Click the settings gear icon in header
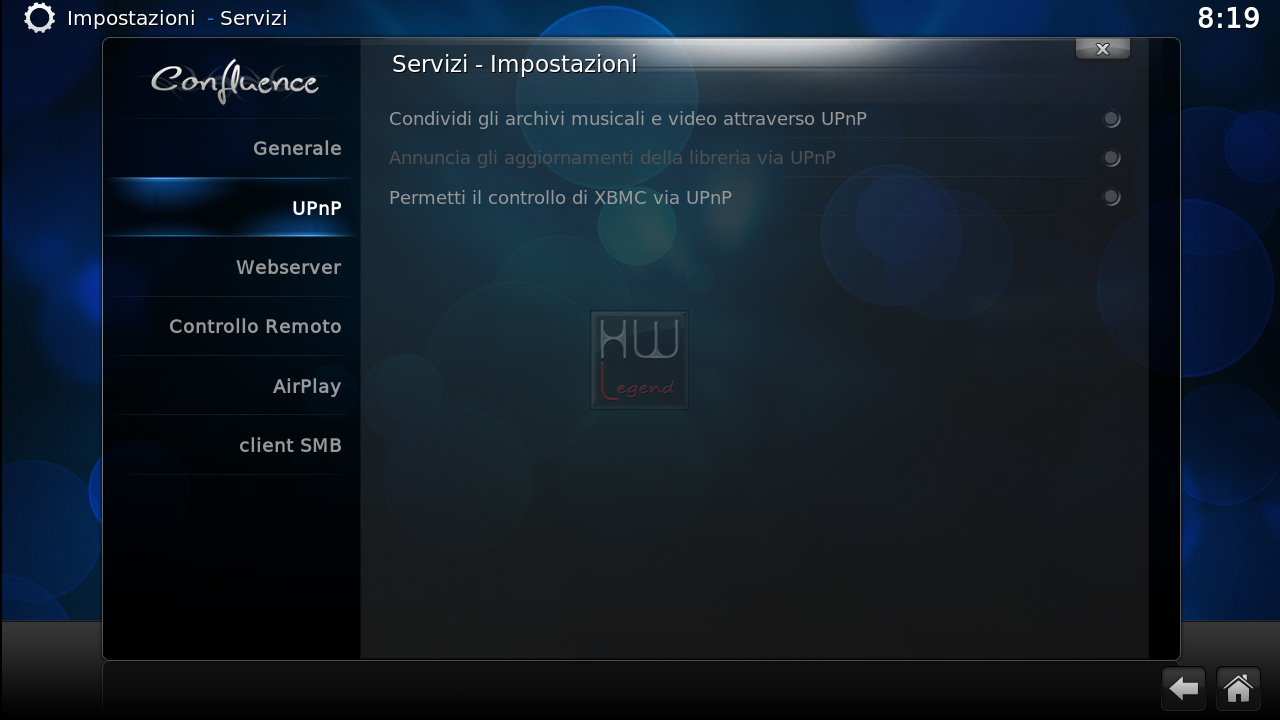This screenshot has height=720, width=1280. [x=39, y=18]
